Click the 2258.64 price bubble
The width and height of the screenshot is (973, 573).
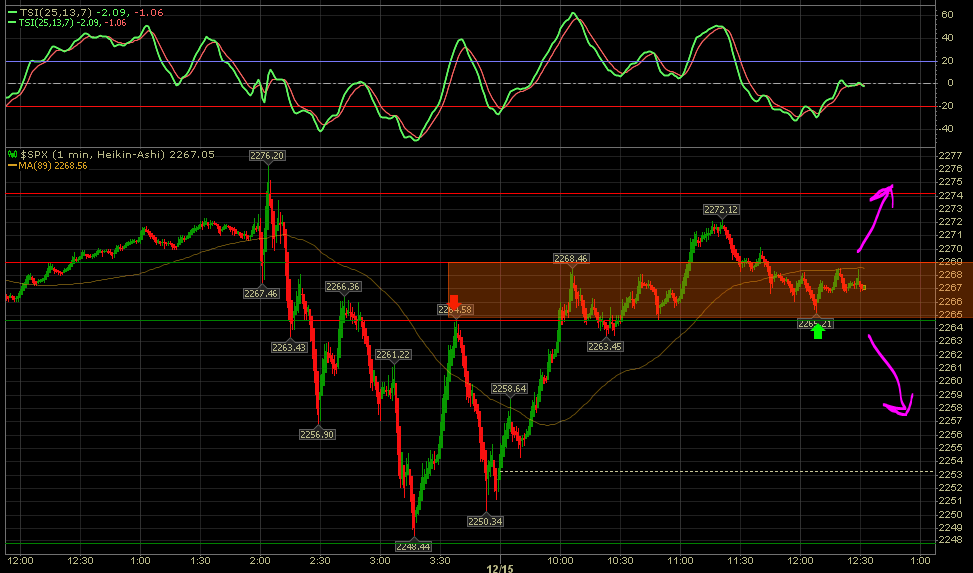(x=509, y=389)
